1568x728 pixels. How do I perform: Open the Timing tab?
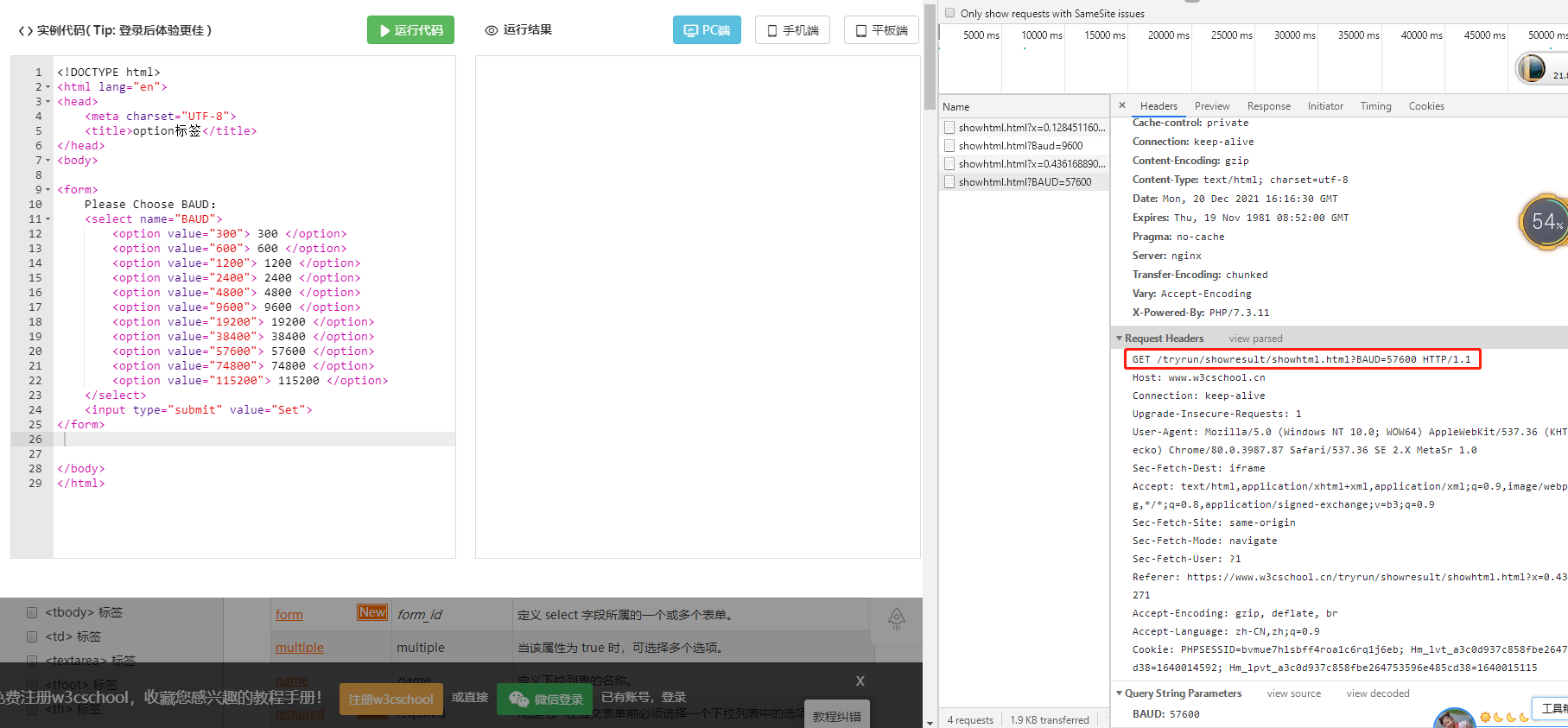click(1375, 106)
